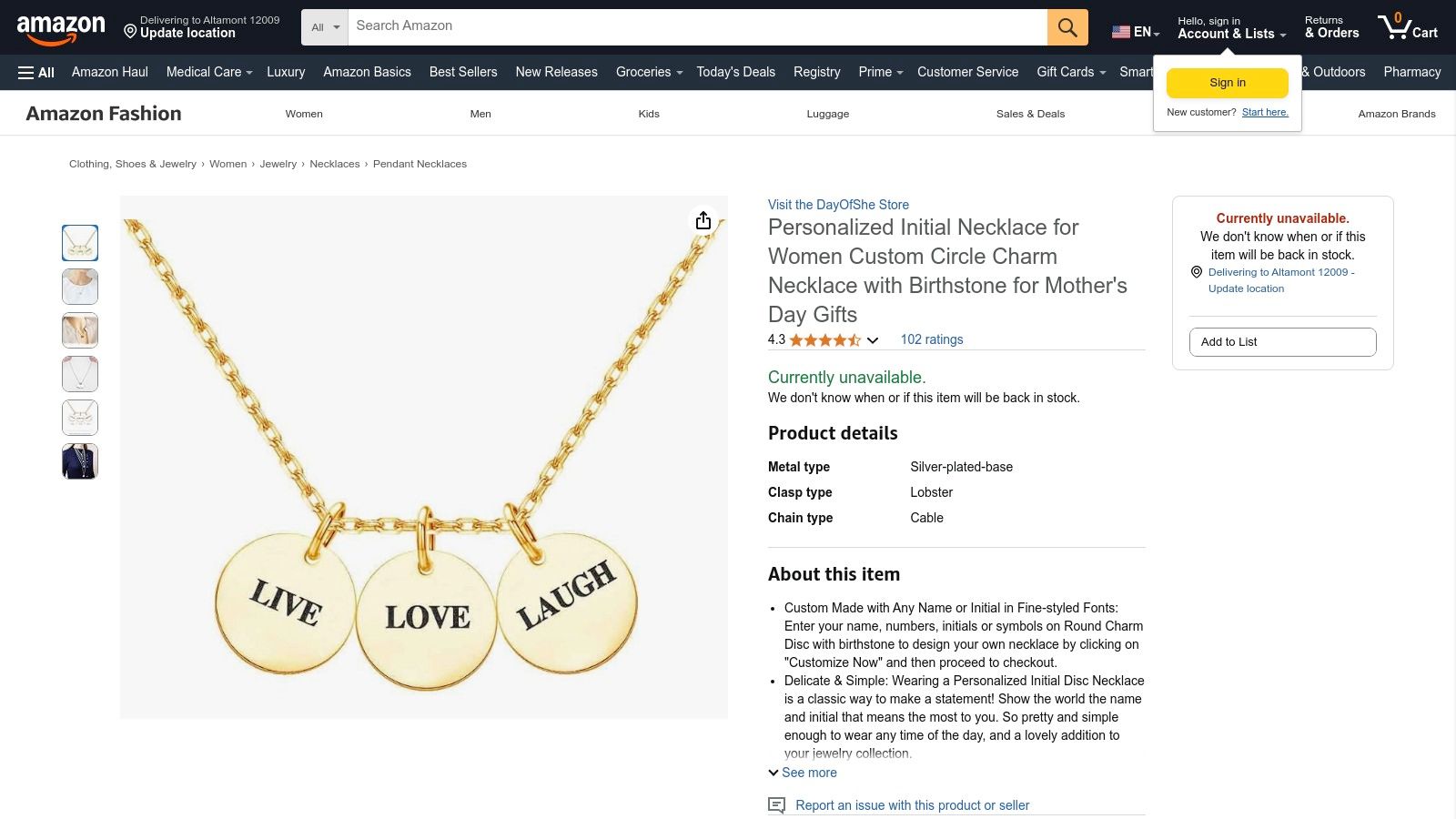Click the share icon on product image

(703, 221)
